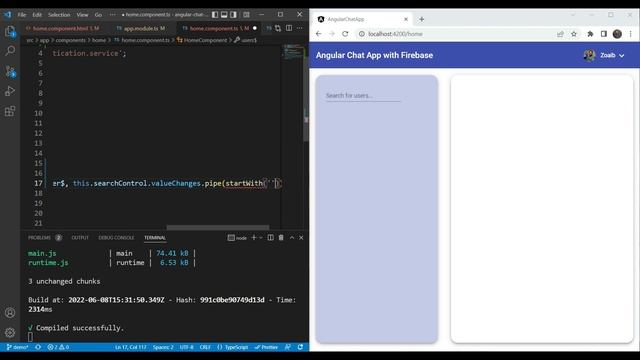The width and height of the screenshot is (640, 360).
Task: Open the Source Control view
Action: point(10,71)
